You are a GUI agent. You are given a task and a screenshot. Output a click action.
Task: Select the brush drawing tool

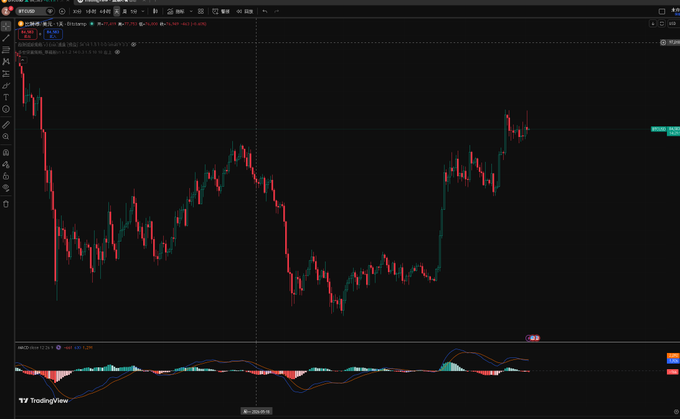click(x=6, y=85)
